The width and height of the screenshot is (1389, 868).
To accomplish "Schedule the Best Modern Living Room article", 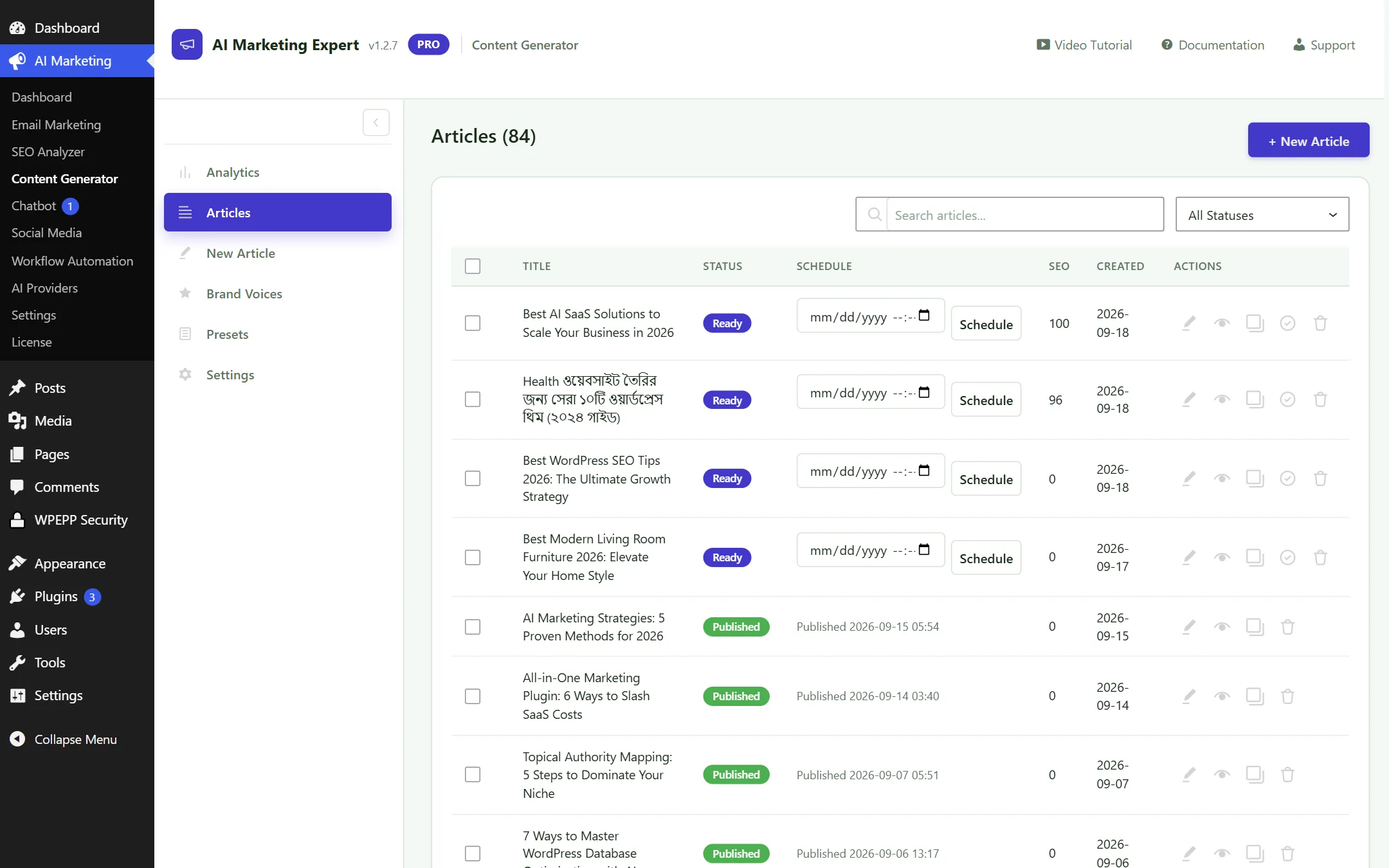I will (x=986, y=558).
